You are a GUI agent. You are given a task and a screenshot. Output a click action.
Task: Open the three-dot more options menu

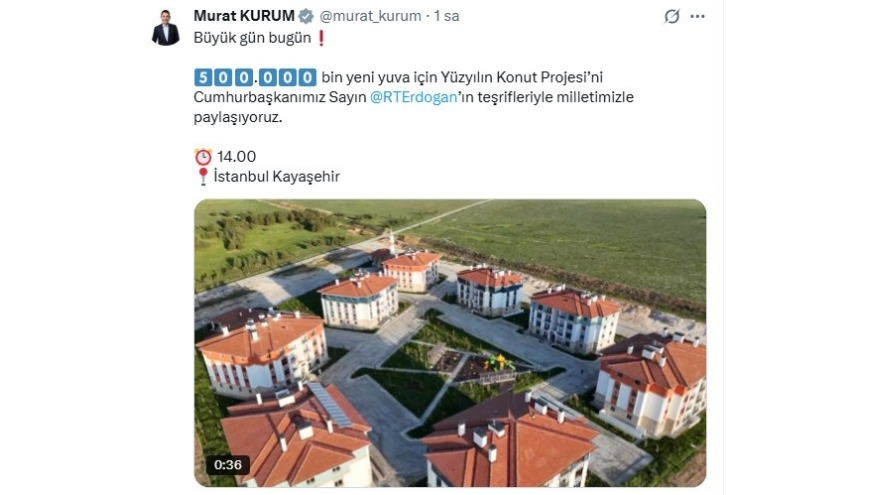698,16
